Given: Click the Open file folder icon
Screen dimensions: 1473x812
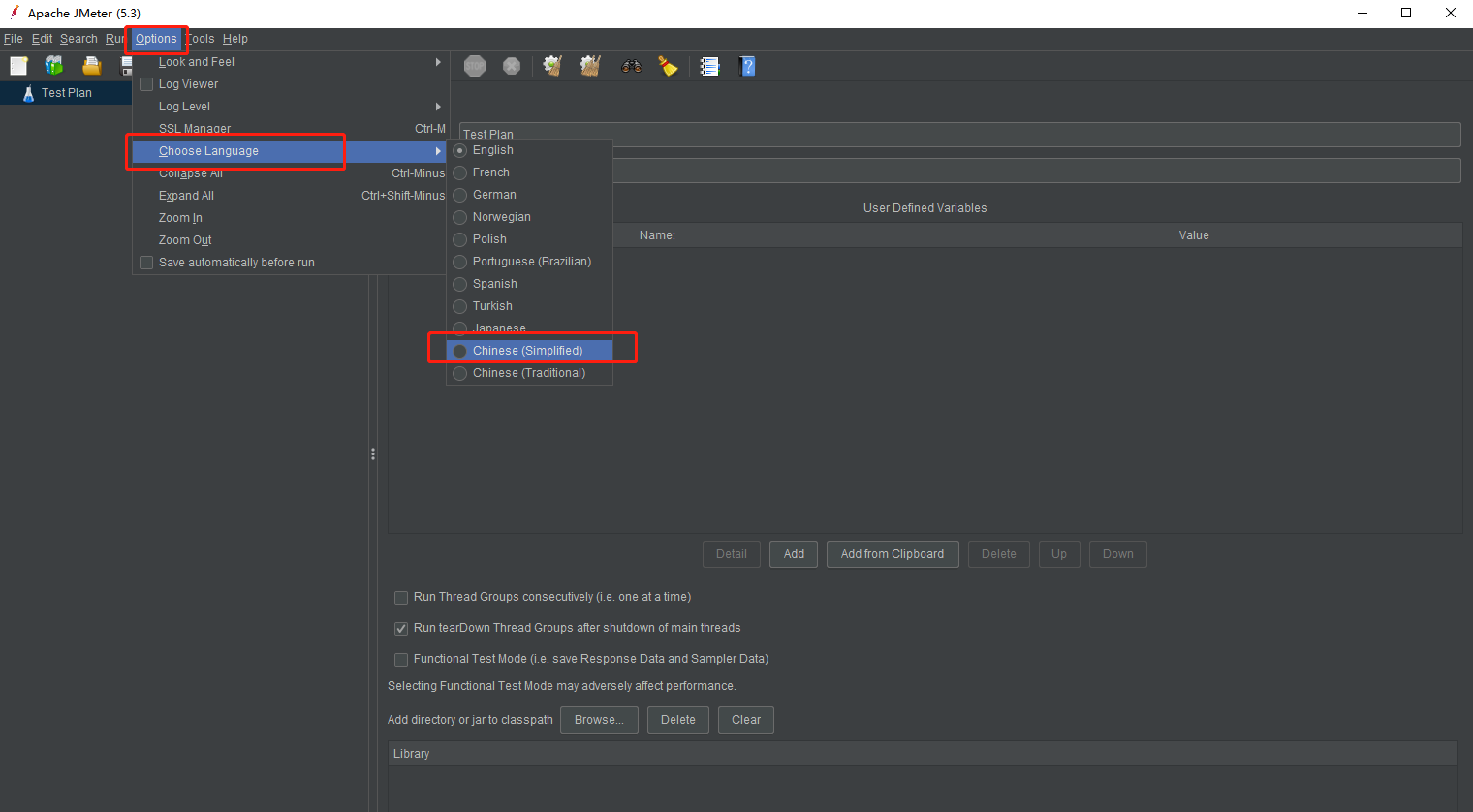Looking at the screenshot, I should tap(91, 65).
